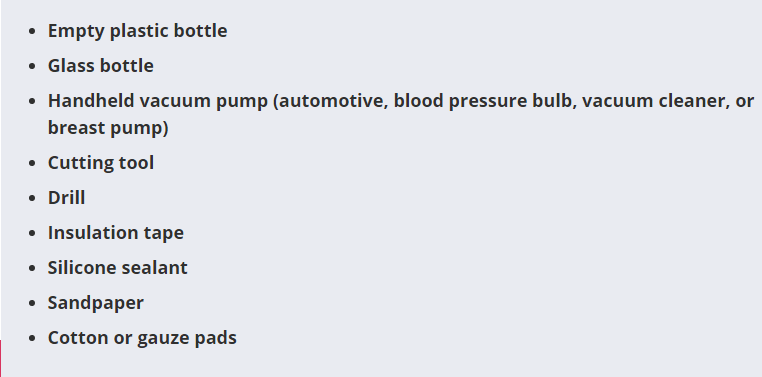Click on 'Handheld vacuum pump' text
This screenshot has width=762, height=377.
click(x=157, y=101)
